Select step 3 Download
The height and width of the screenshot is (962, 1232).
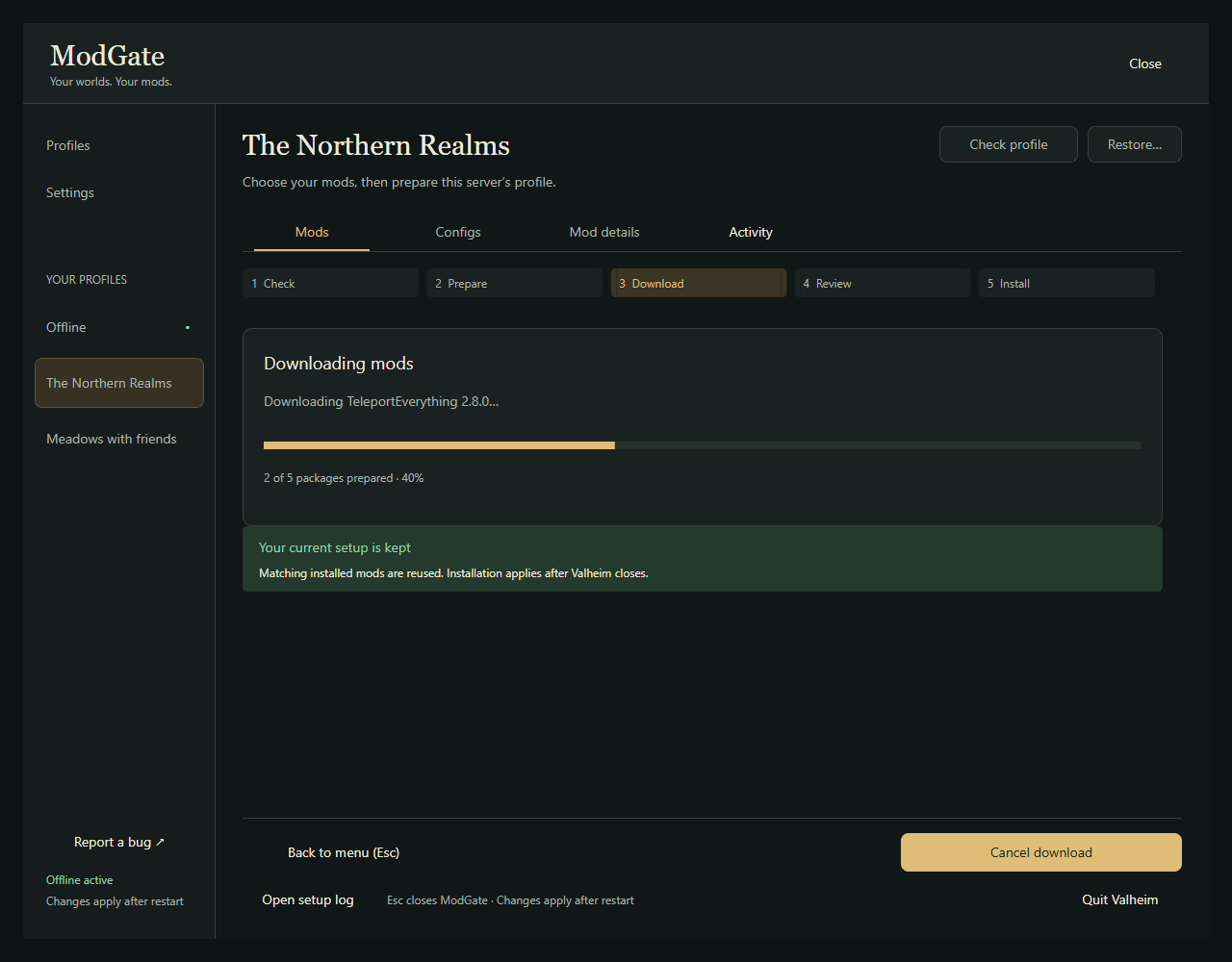tap(698, 283)
